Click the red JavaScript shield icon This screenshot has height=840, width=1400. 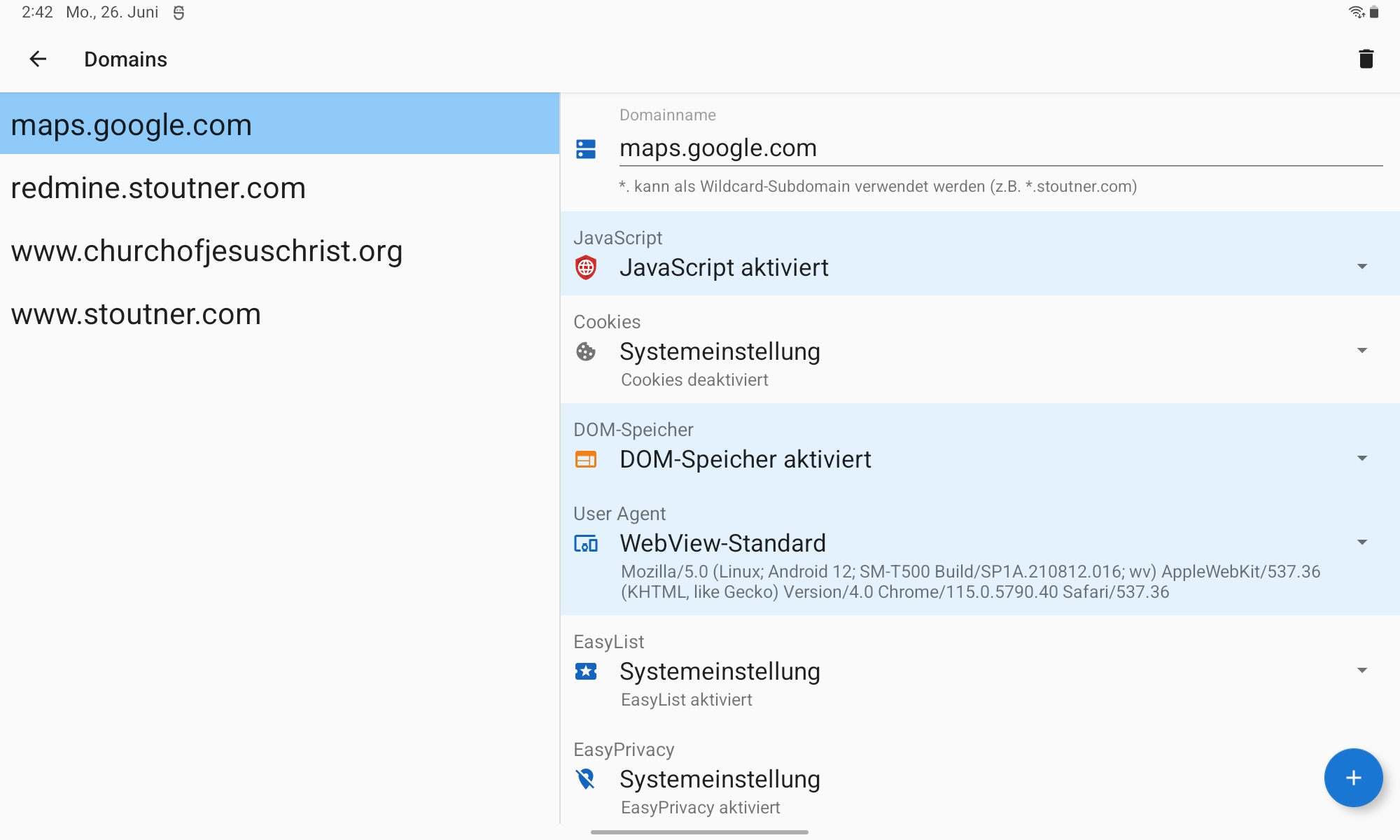[x=586, y=267]
